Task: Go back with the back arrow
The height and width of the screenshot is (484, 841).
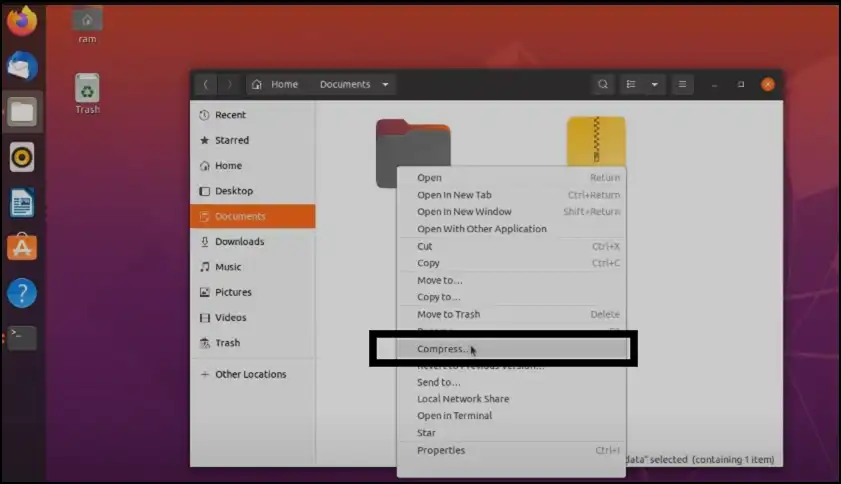Action: click(205, 84)
